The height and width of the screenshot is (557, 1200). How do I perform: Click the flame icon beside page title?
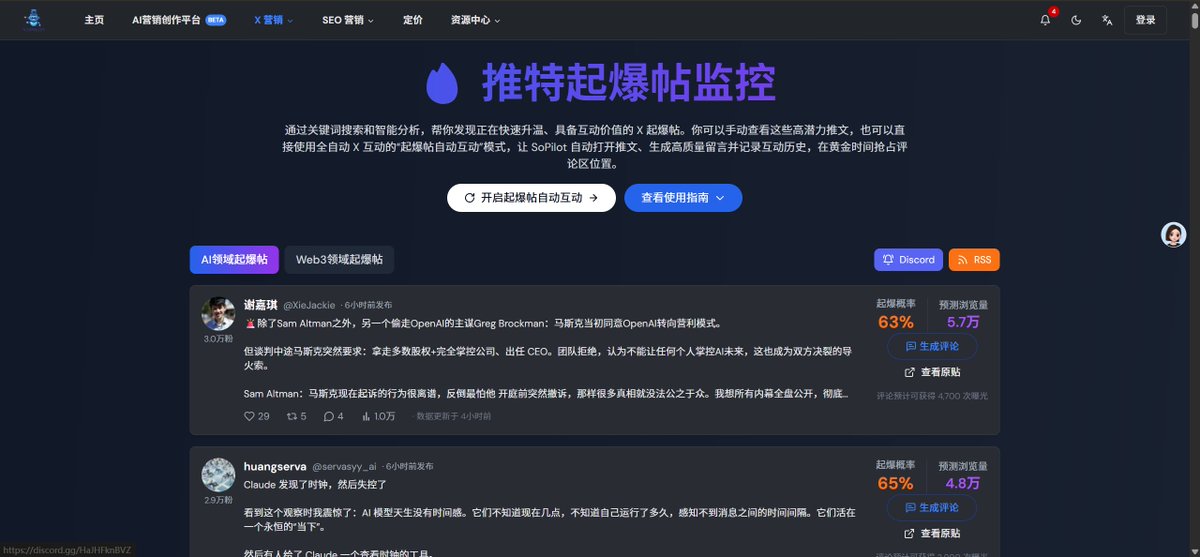tap(442, 84)
